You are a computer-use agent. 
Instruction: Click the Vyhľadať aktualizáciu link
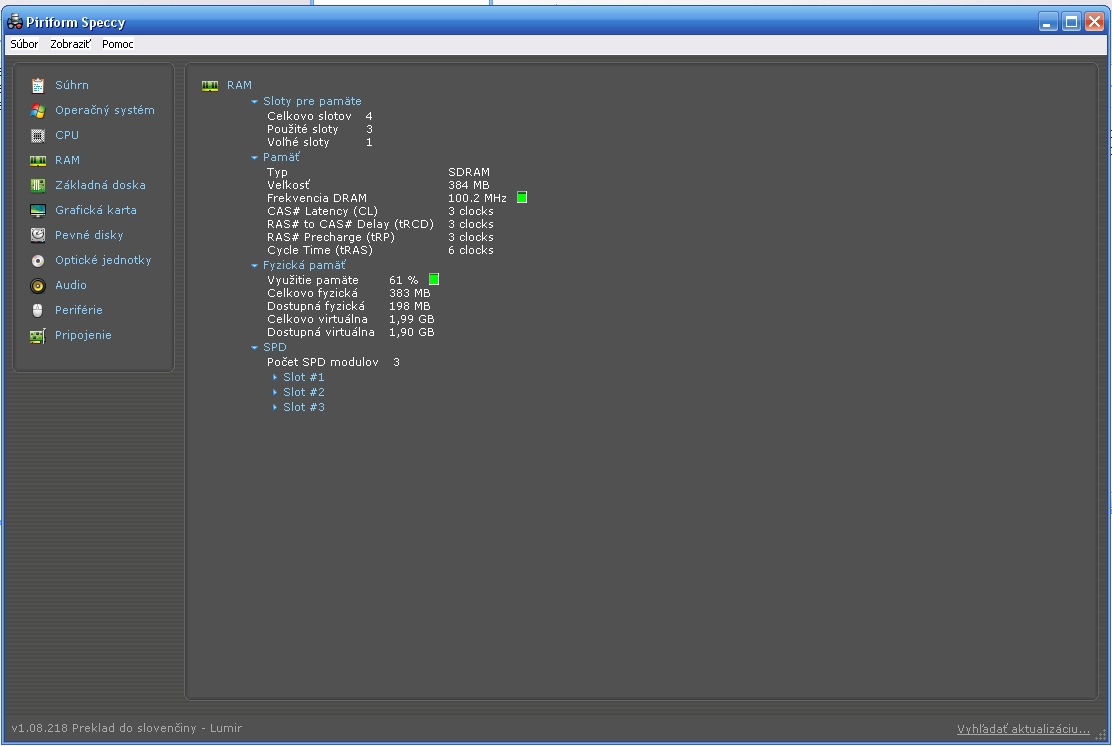click(1023, 729)
